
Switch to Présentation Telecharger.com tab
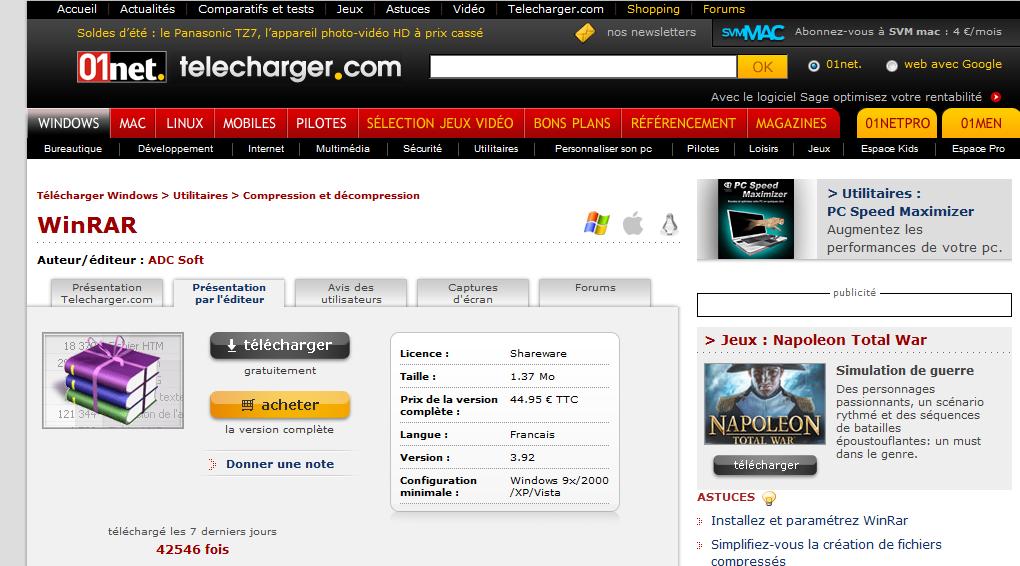point(107,293)
